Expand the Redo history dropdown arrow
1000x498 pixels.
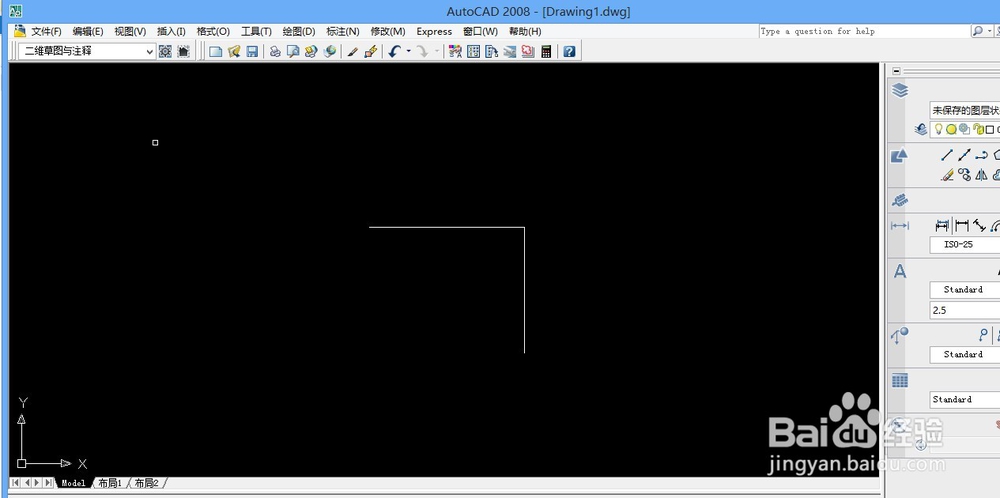pos(437,52)
